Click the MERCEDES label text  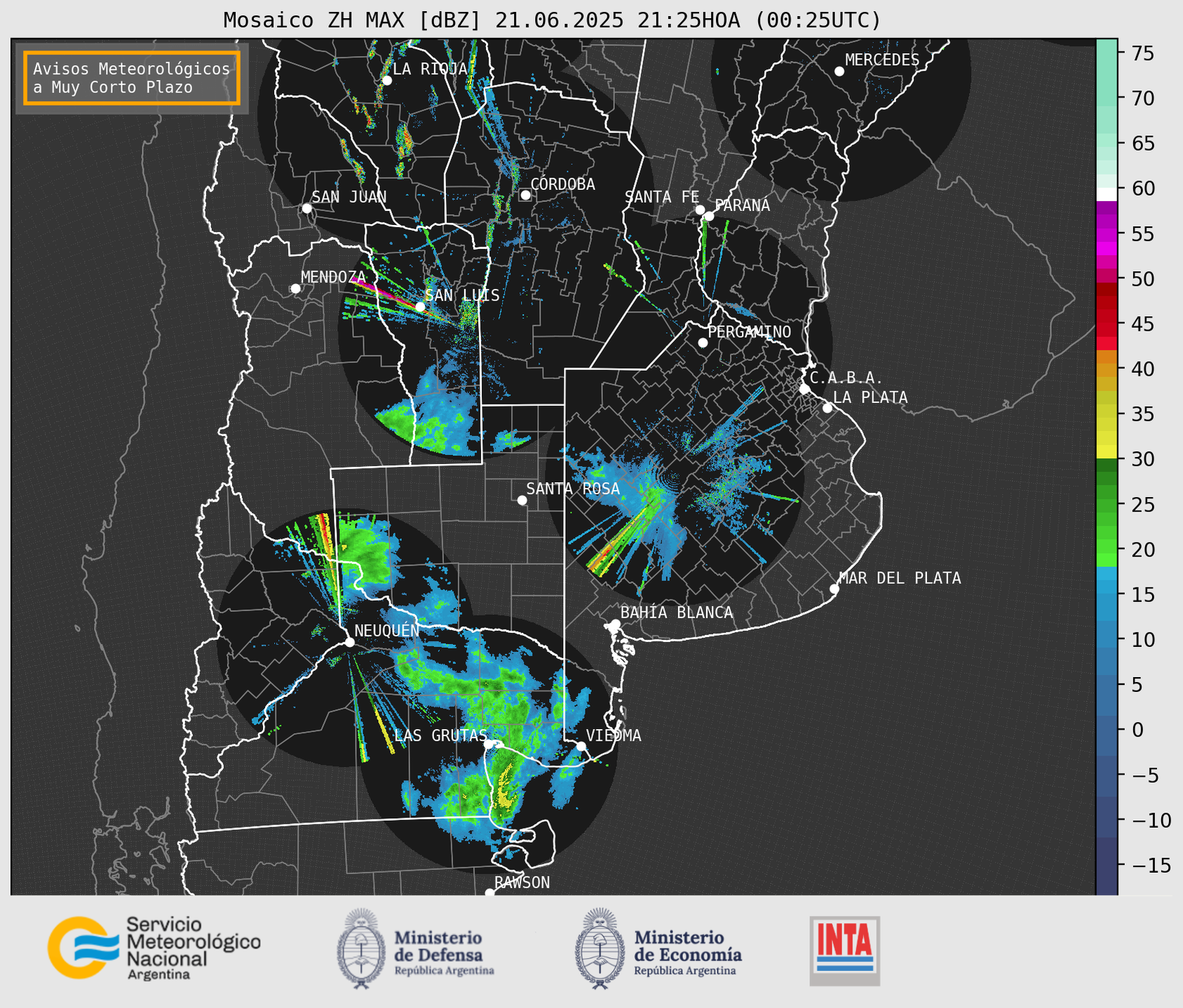[x=882, y=60]
